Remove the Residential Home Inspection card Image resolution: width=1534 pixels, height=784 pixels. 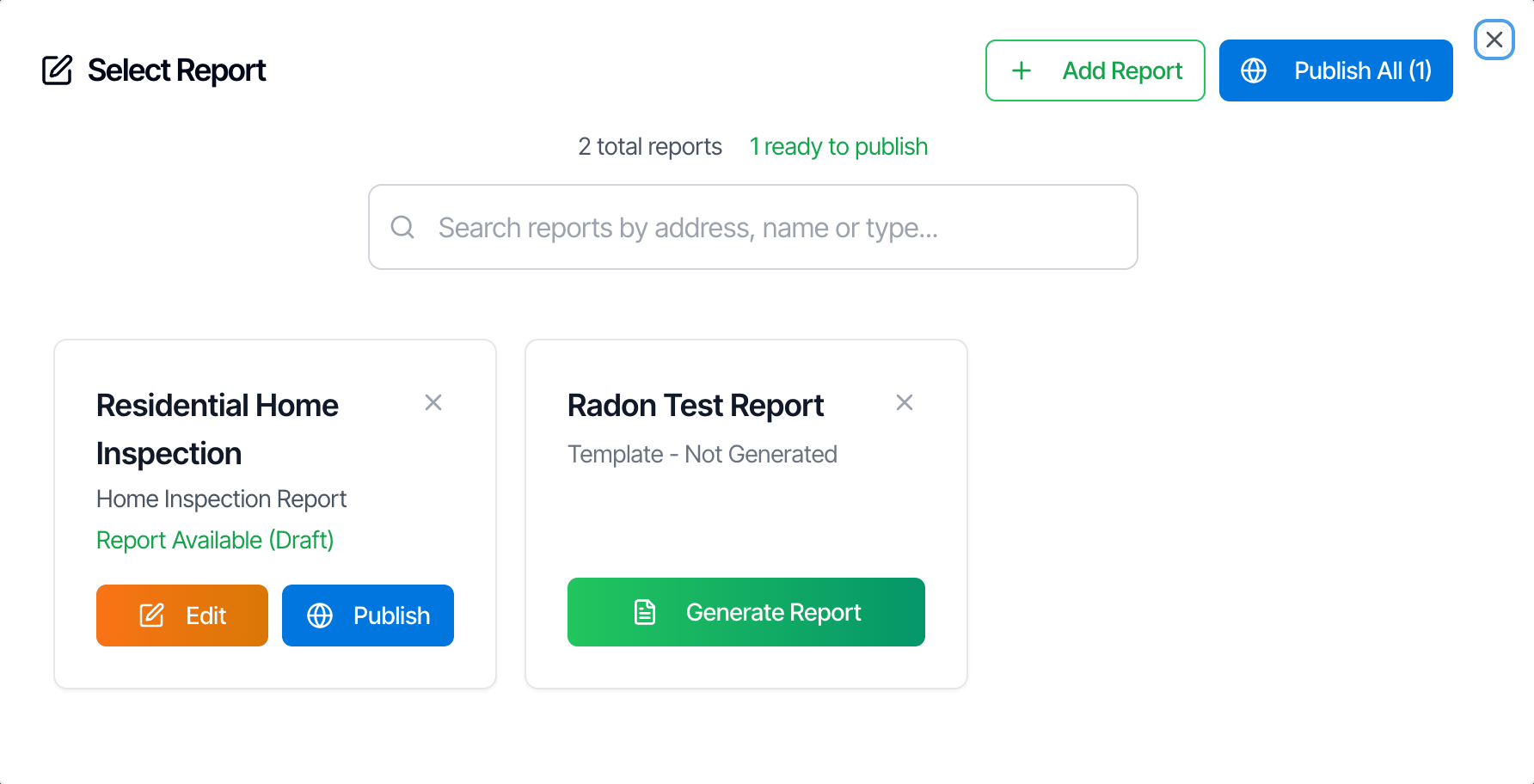pos(433,402)
